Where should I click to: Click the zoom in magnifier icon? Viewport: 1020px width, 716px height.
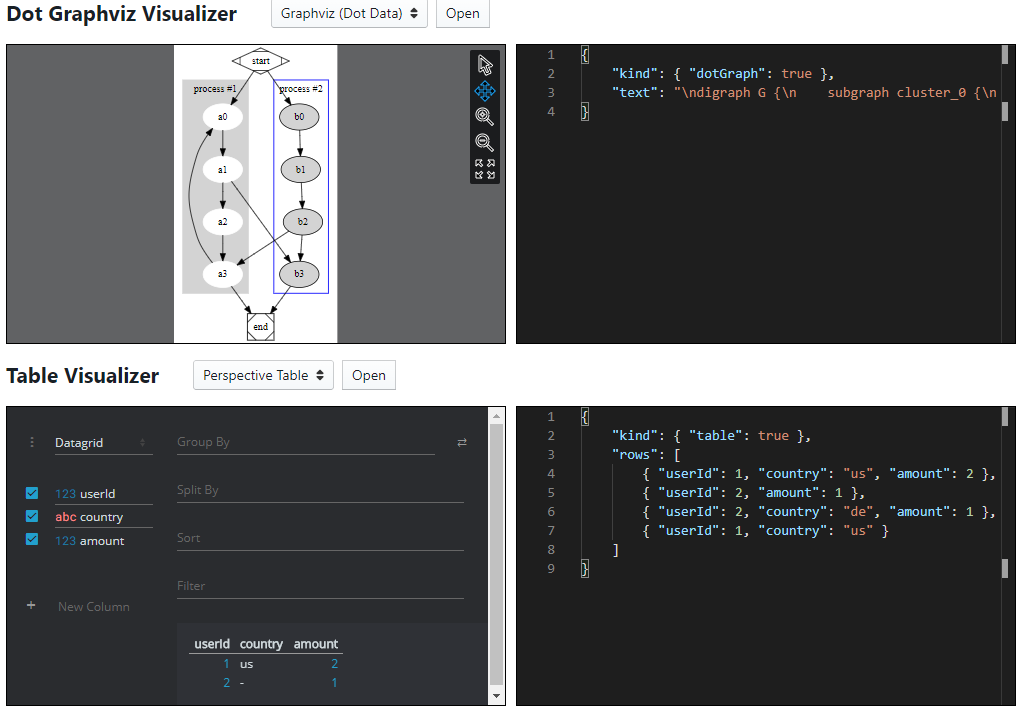point(485,116)
